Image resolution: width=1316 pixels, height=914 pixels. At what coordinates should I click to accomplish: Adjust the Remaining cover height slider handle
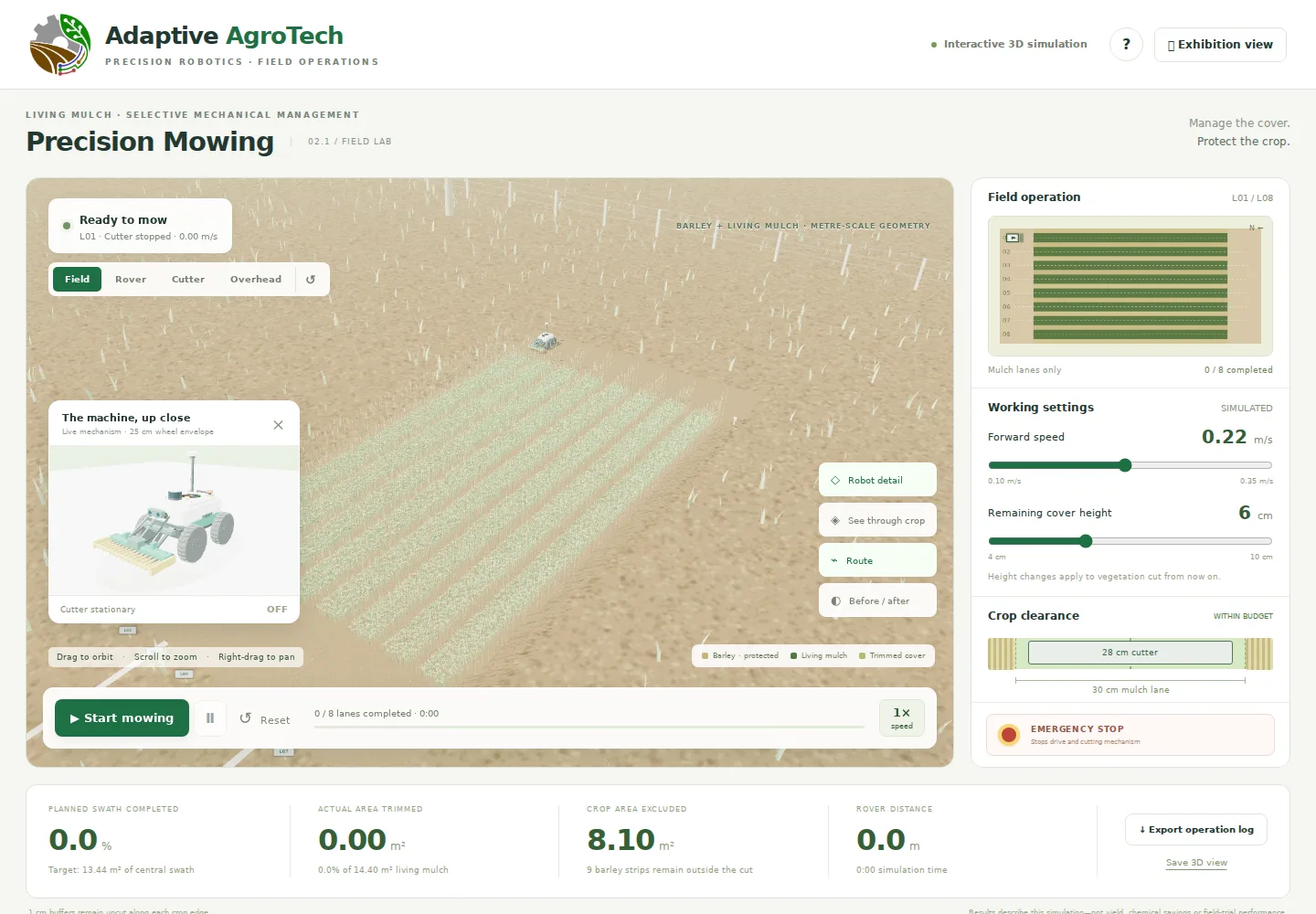tap(1086, 541)
